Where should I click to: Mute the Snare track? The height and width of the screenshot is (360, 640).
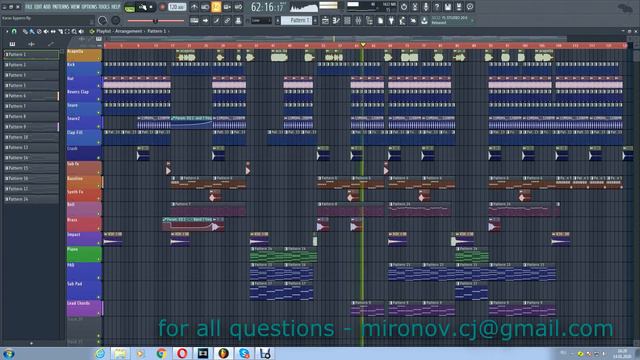[x=98, y=113]
